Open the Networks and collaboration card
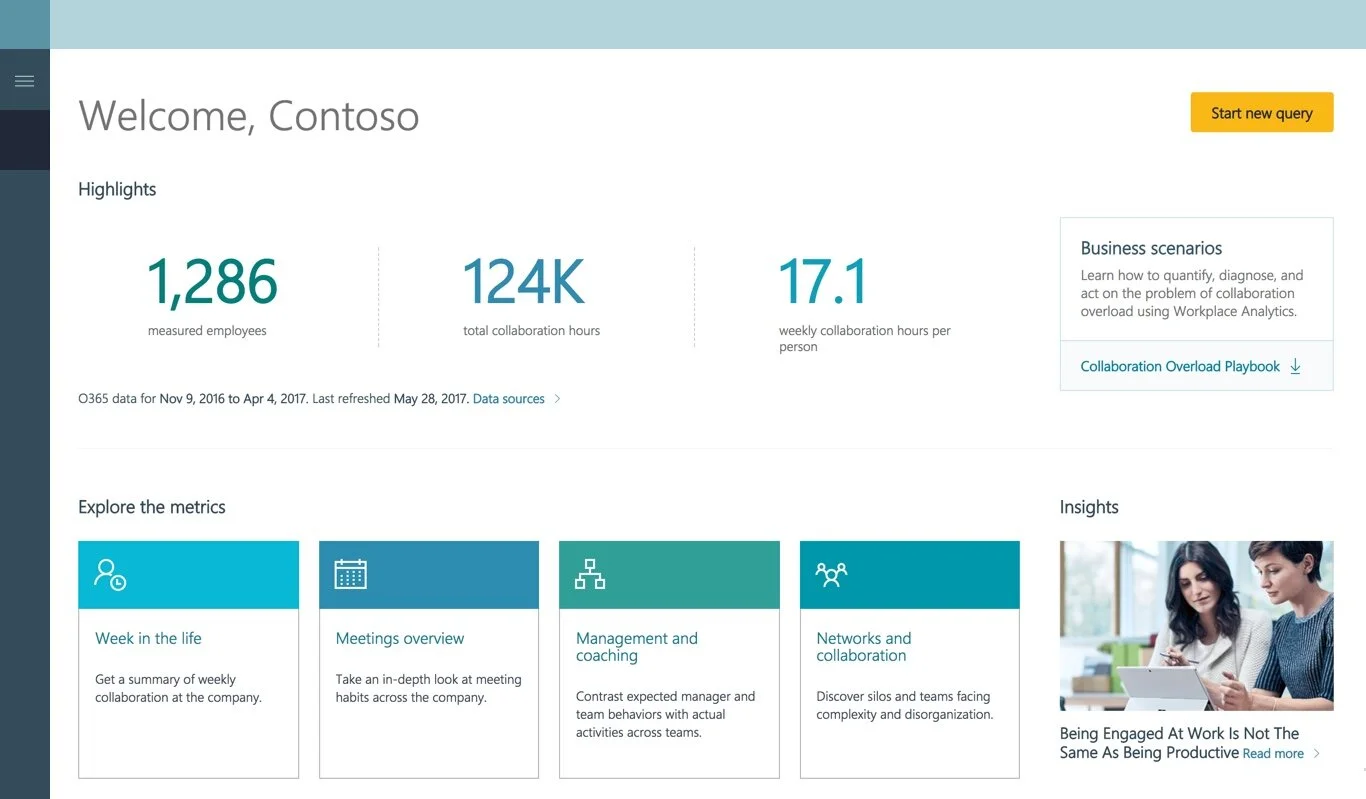 point(908,660)
